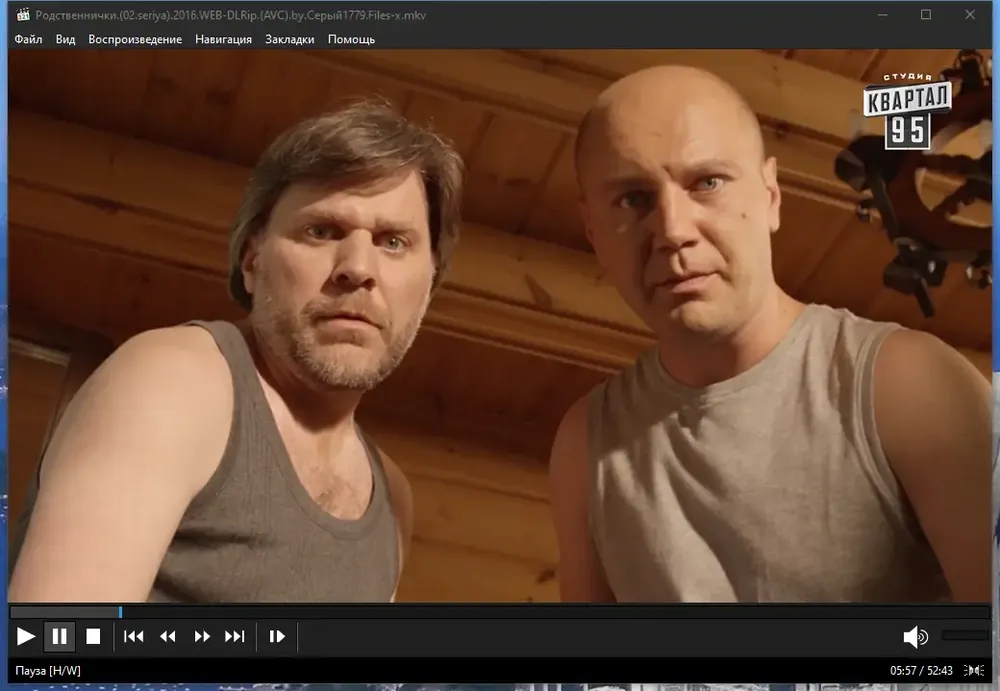The height and width of the screenshot is (691, 1000).
Task: Click the Pause button in the toolbar
Action: click(59, 636)
